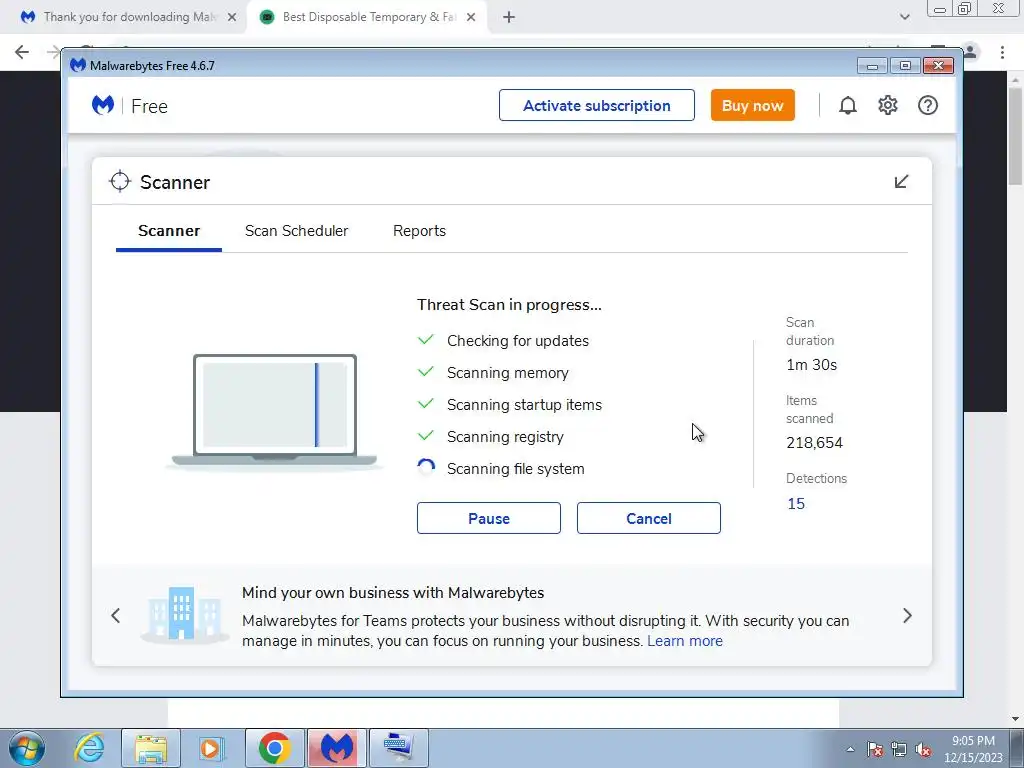Show the previous promotional banner
The image size is (1024, 768).
pyautogui.click(x=116, y=615)
